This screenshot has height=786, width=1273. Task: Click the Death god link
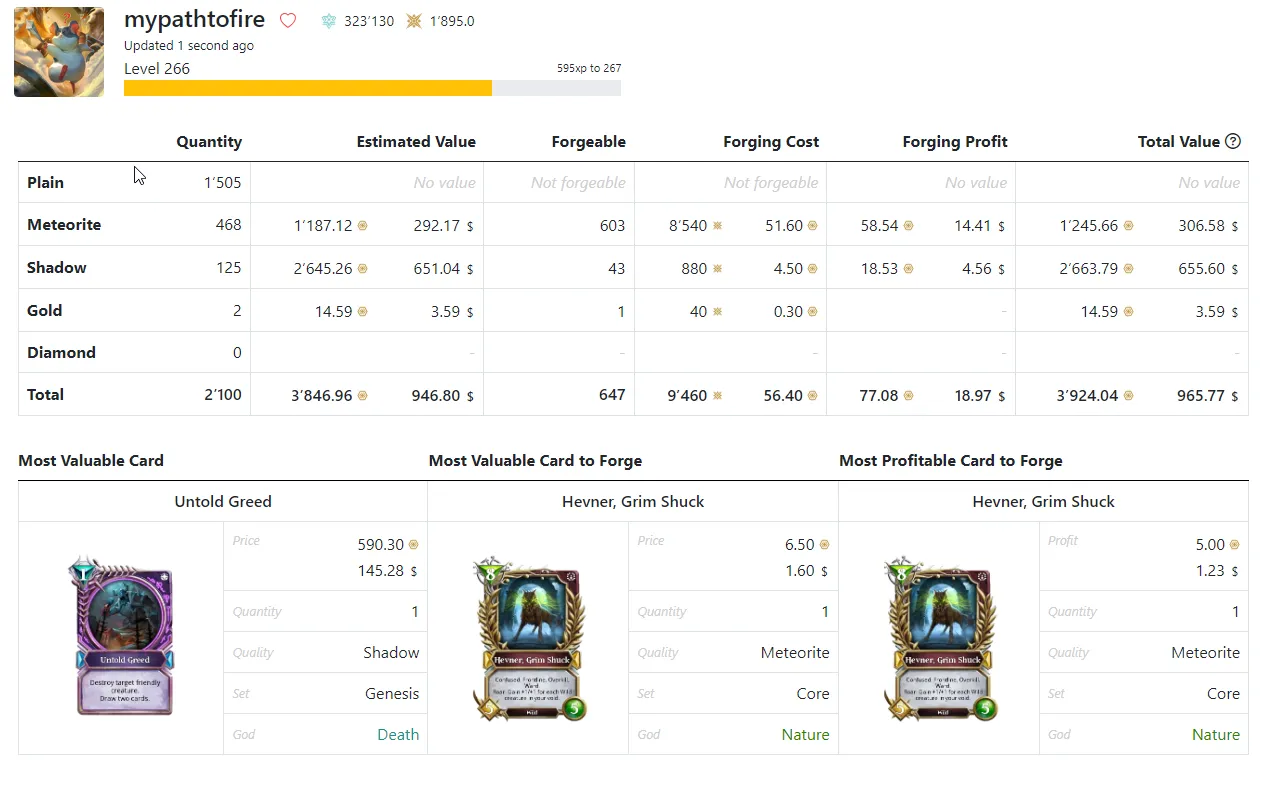(x=398, y=734)
